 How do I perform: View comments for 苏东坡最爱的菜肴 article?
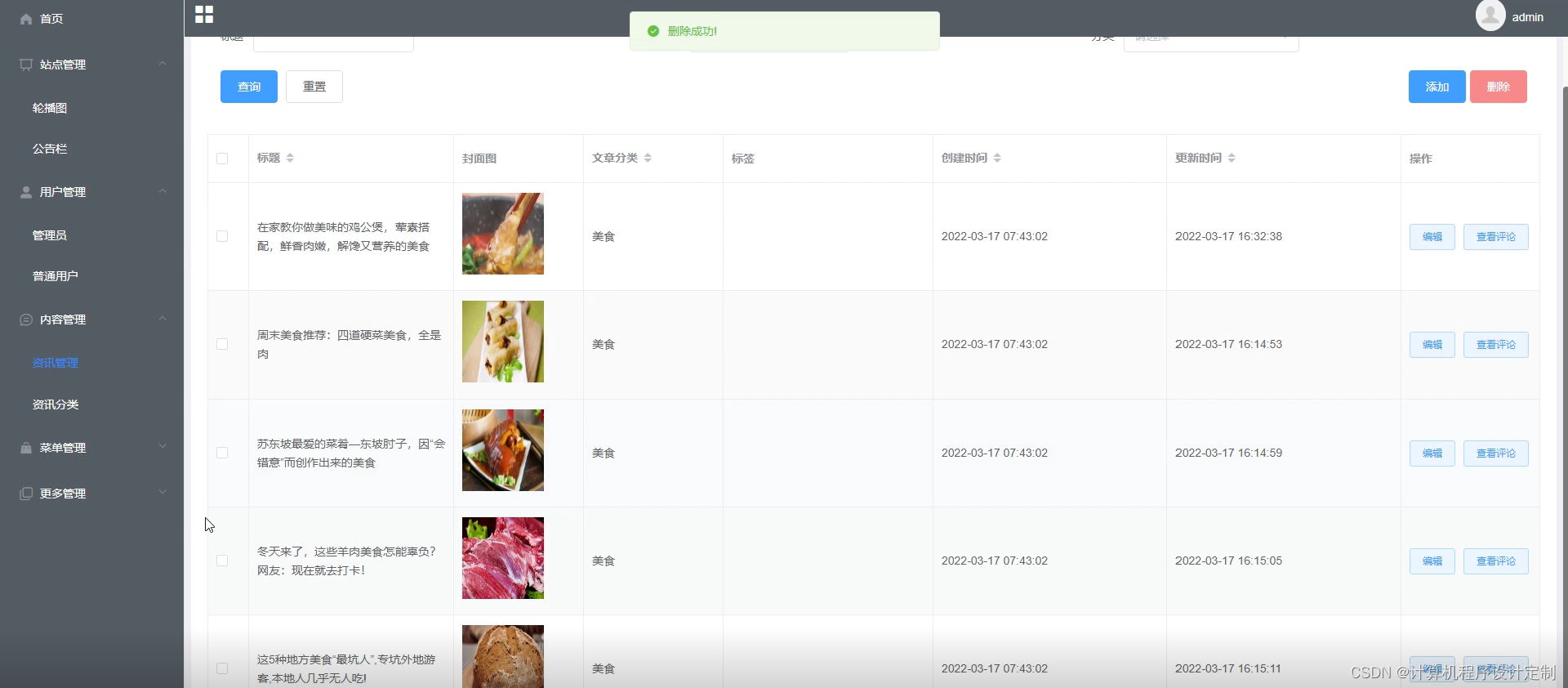[x=1496, y=453]
